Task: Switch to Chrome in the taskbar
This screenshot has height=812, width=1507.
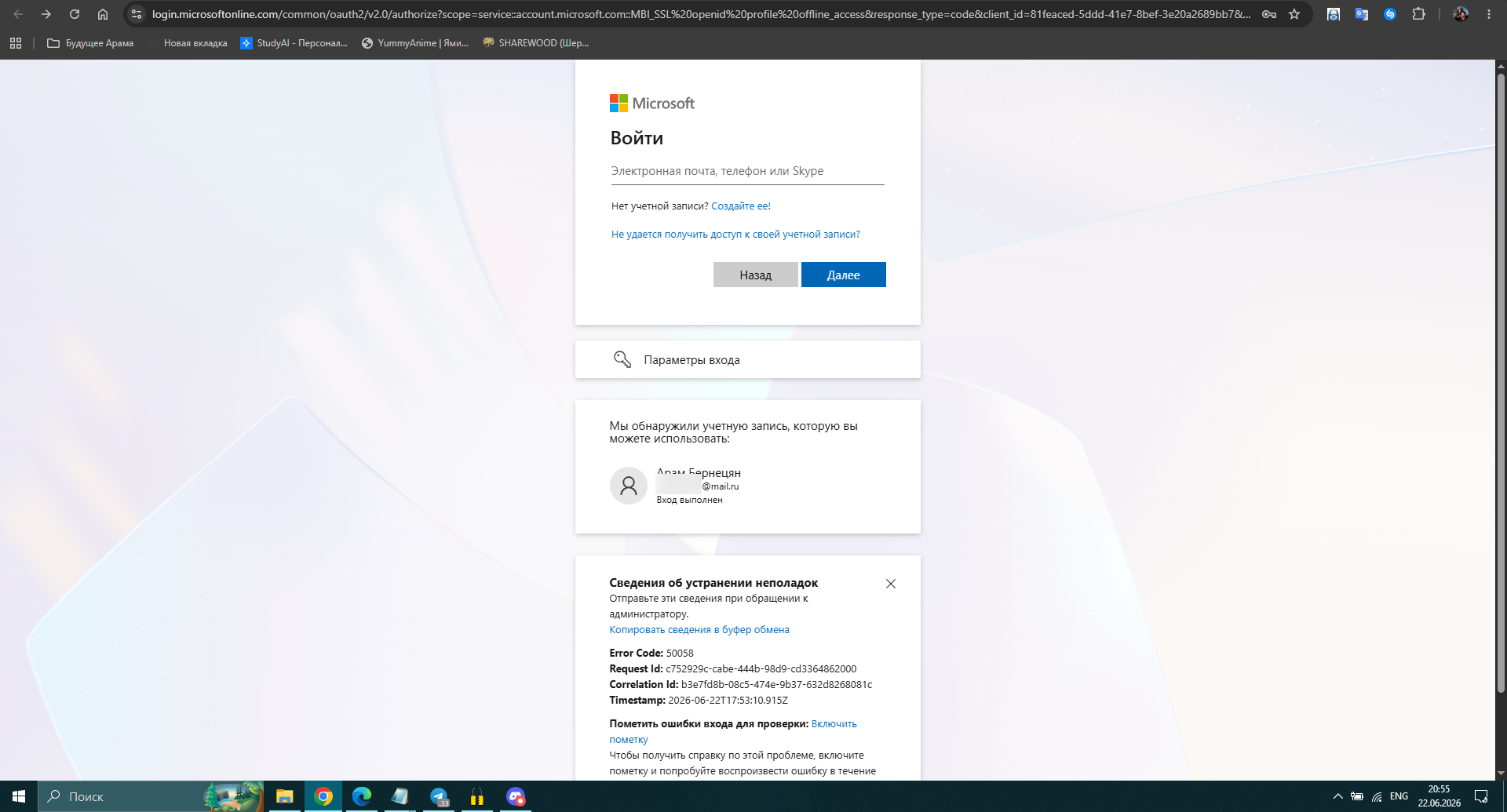Action: (x=323, y=796)
